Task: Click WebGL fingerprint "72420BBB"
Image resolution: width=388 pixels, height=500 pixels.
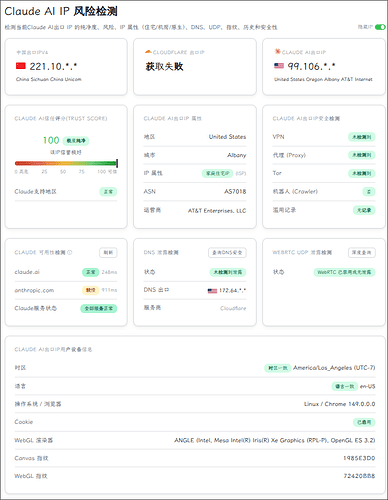Action: [359, 476]
